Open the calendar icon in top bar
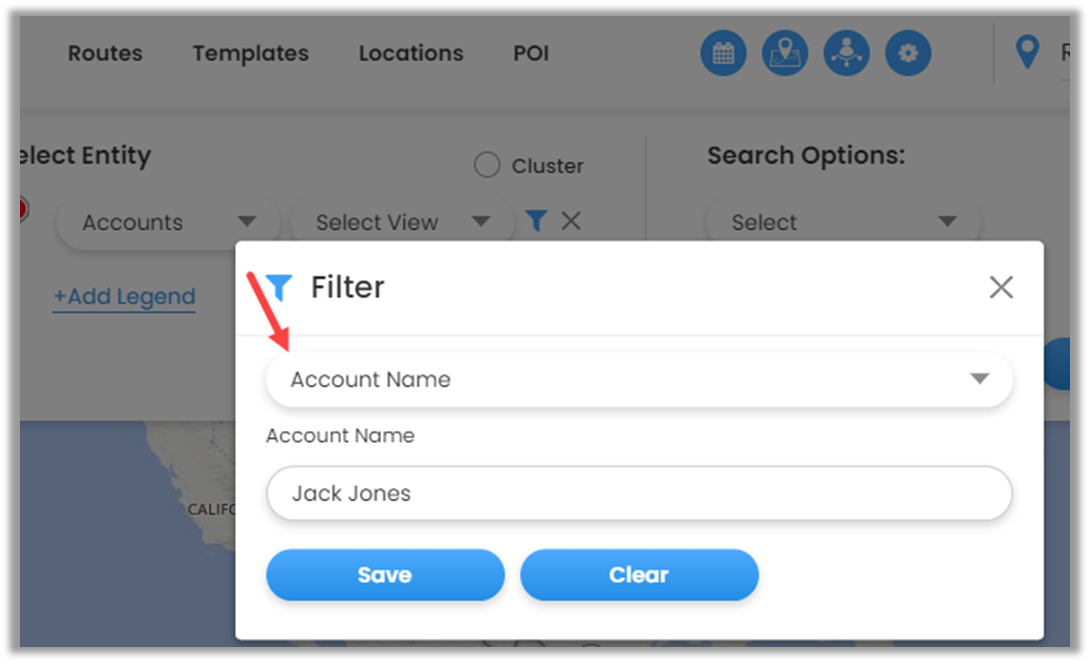This screenshot has height=663, width=1090. [723, 53]
